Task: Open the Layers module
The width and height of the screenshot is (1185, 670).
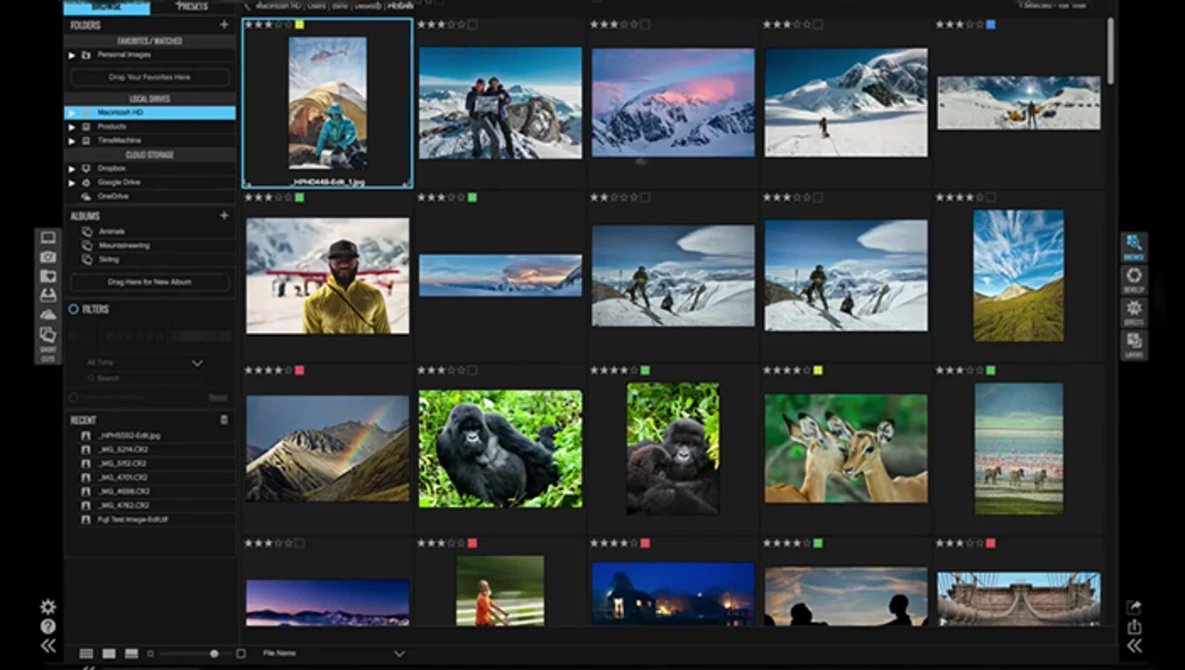Action: point(1134,344)
